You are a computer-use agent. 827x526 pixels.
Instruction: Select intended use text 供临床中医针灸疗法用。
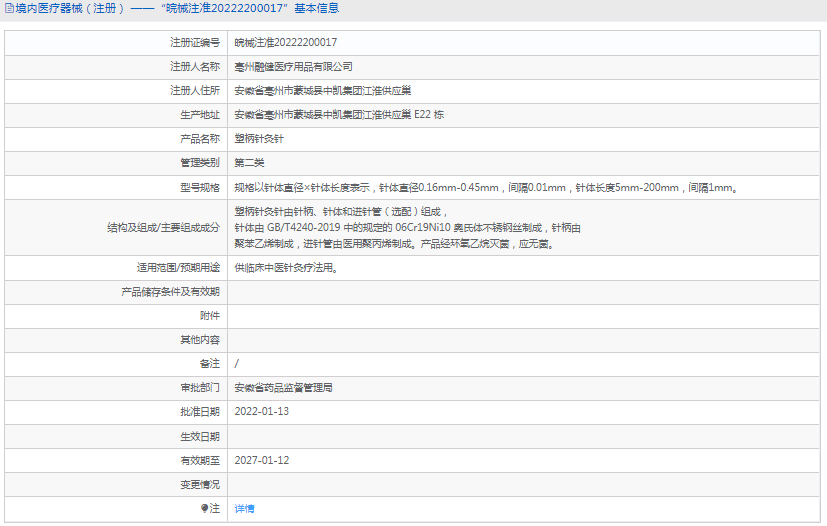click(286, 267)
